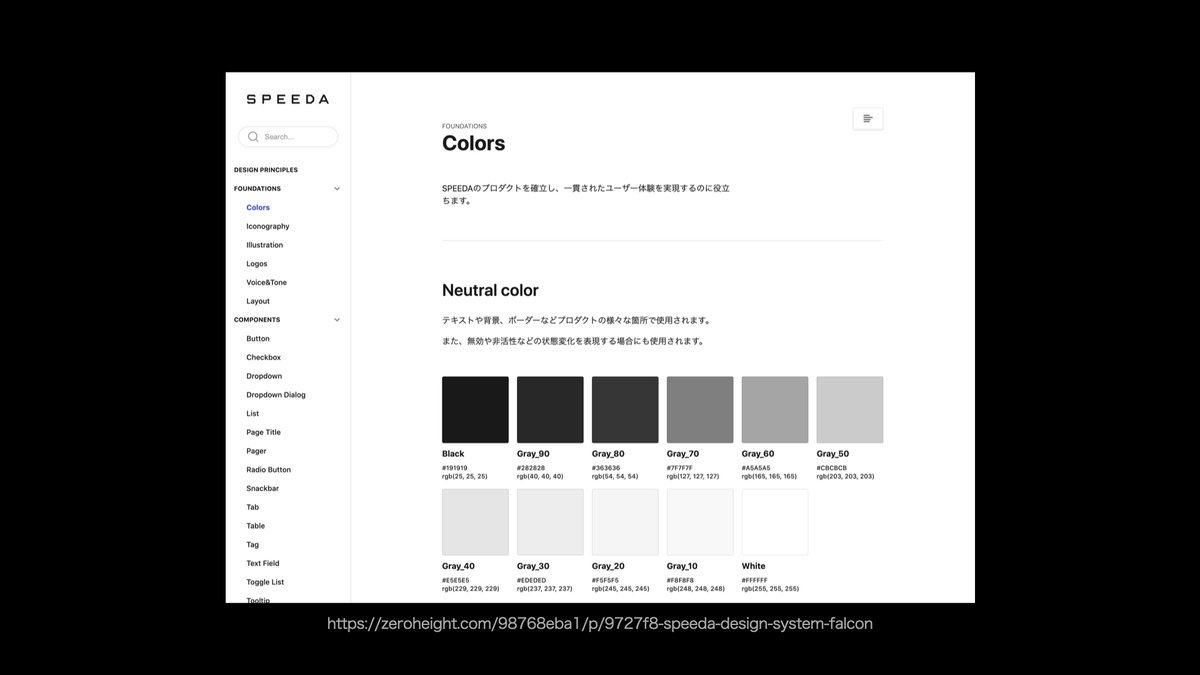Image resolution: width=1200 pixels, height=675 pixels.
Task: Click hex value #7F7F7F
Action: pyautogui.click(x=680, y=468)
